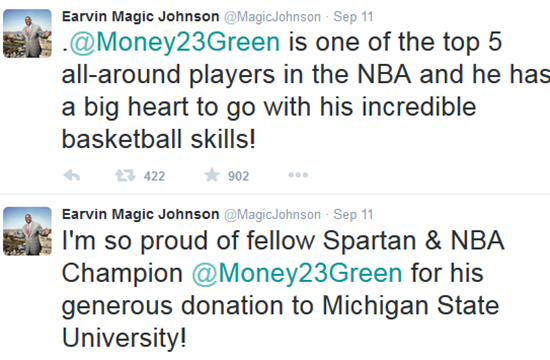Click the Earvin Magic Johnson name on first tweet
Image resolution: width=550 pixels, height=360 pixels.
pyautogui.click(x=140, y=16)
